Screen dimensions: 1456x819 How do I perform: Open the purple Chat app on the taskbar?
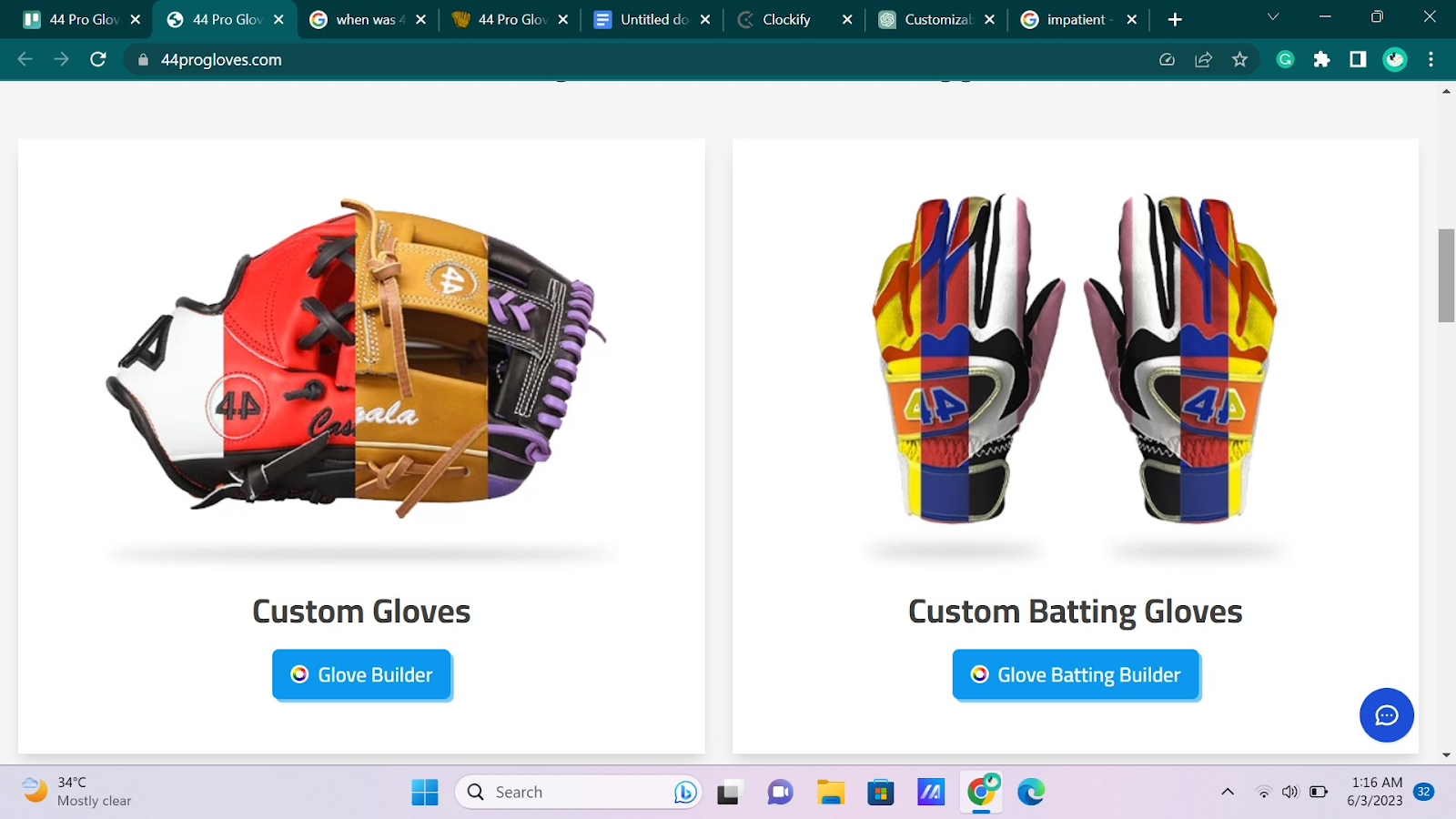pos(780,793)
